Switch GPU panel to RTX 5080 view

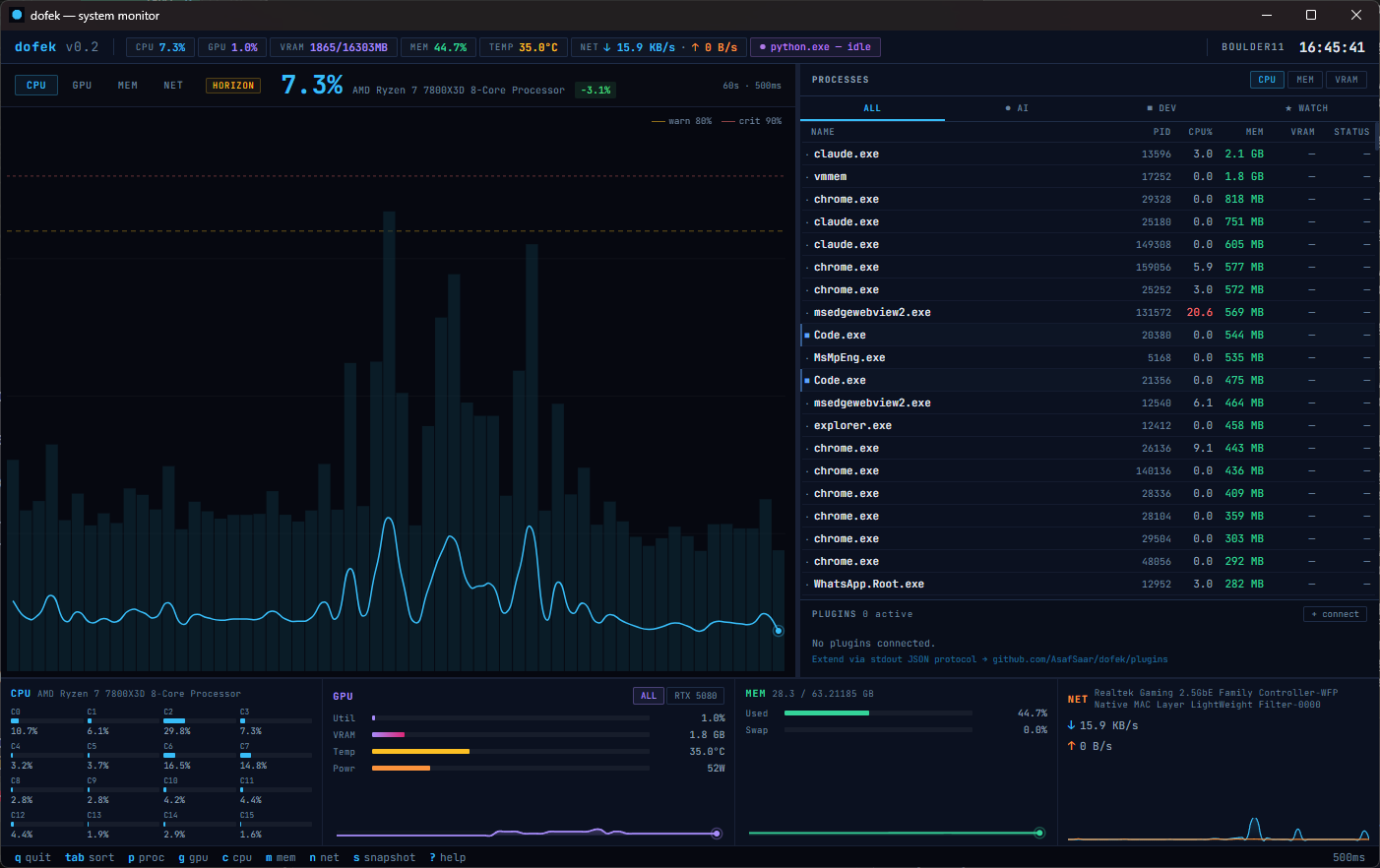pos(695,696)
